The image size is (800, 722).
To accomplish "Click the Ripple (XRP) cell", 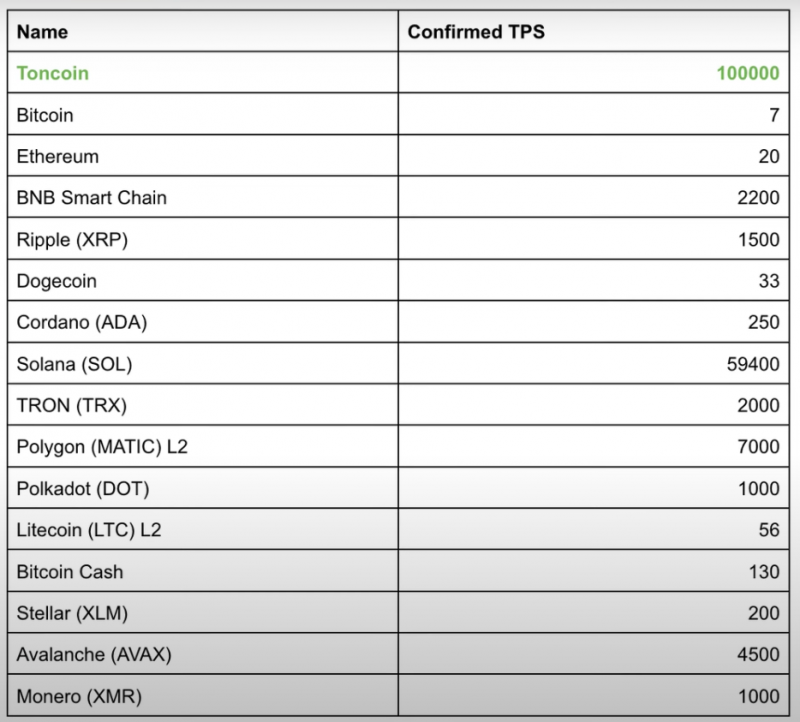I will coord(203,239).
